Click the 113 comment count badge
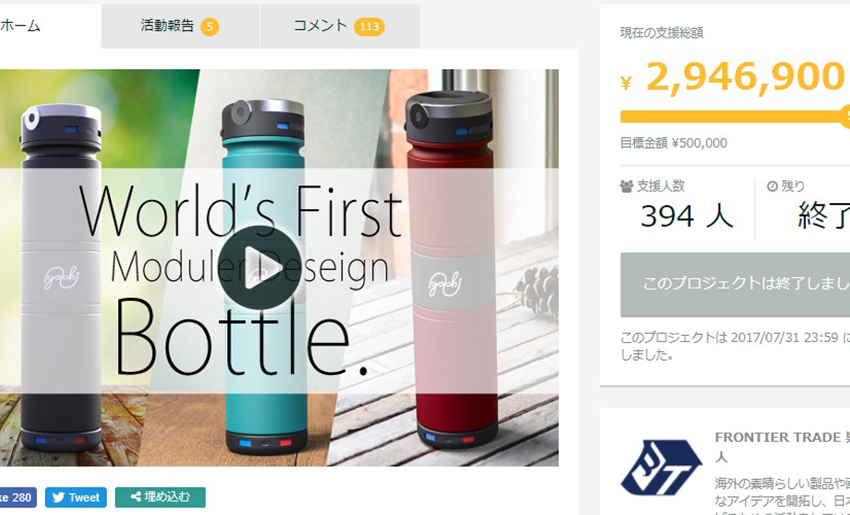The width and height of the screenshot is (850, 515). (369, 27)
